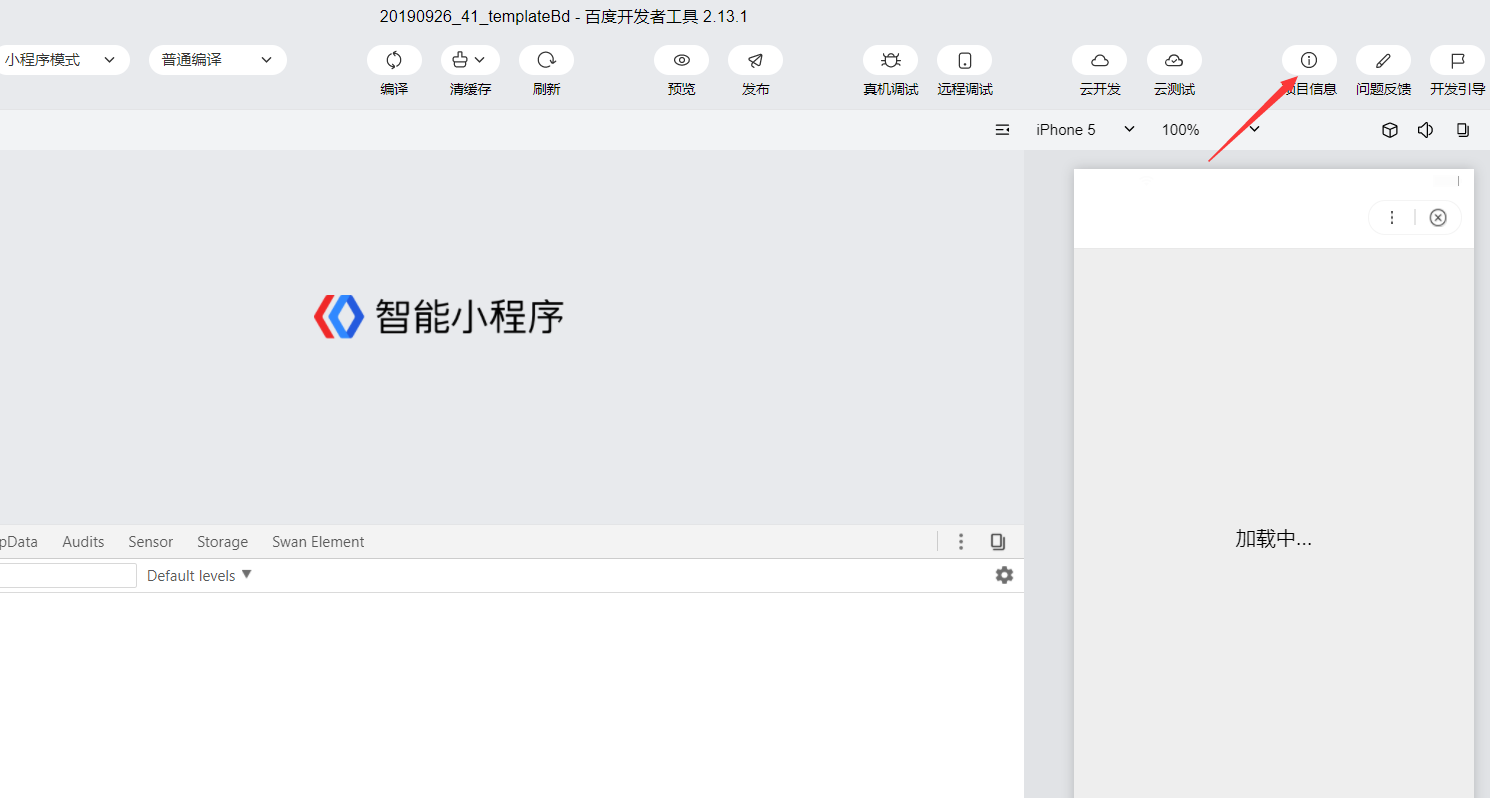Click the 编译 compile icon

point(394,60)
